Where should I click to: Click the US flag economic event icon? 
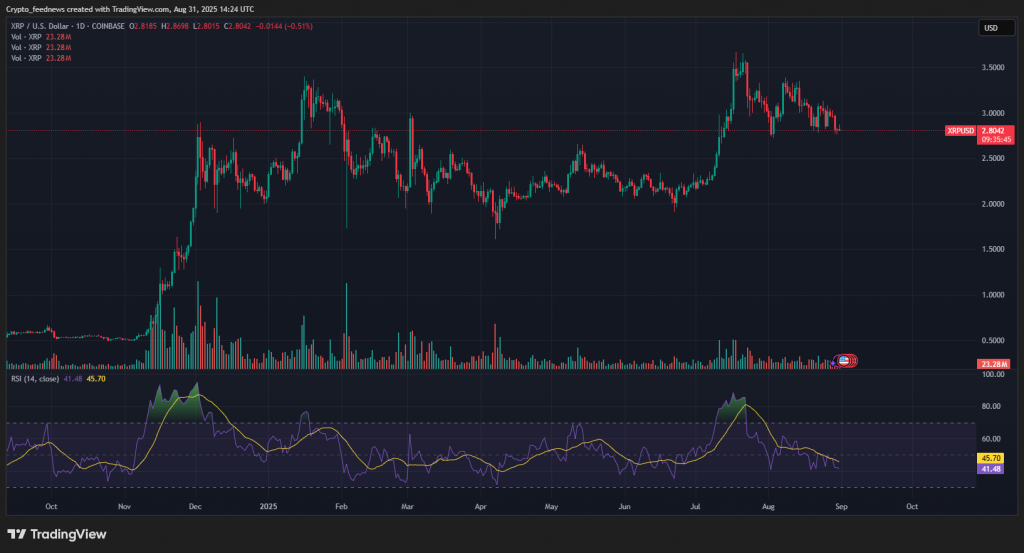[844, 360]
